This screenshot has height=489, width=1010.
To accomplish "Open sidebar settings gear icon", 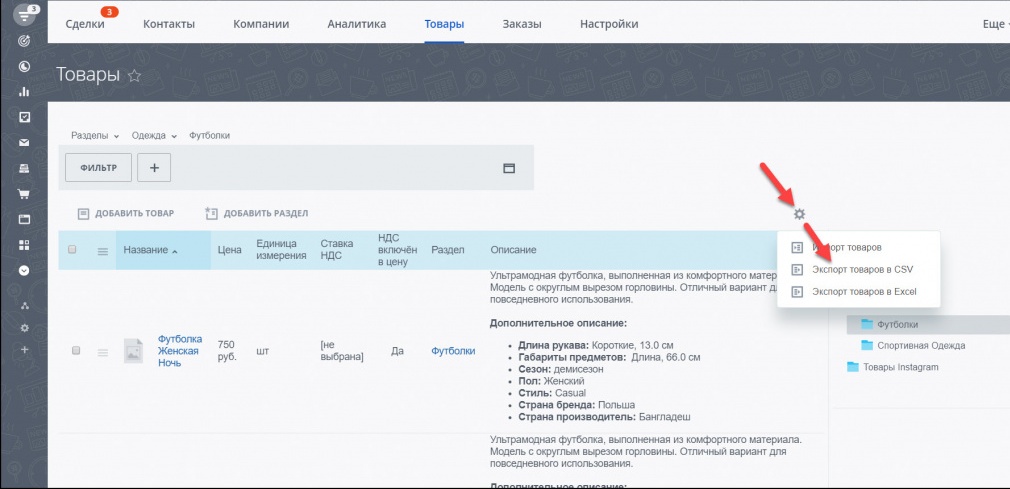I will 24,328.
